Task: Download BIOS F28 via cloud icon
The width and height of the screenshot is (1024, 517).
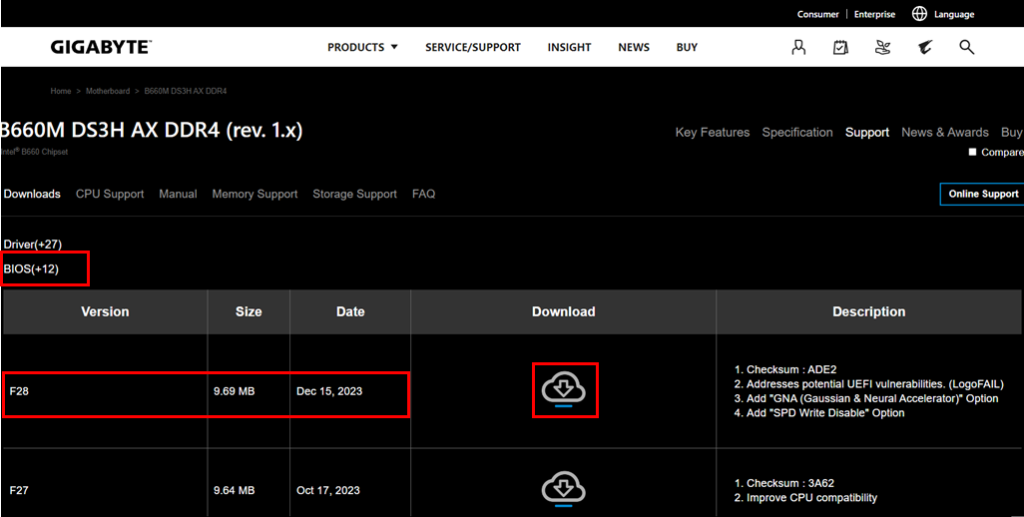Action: 564,390
